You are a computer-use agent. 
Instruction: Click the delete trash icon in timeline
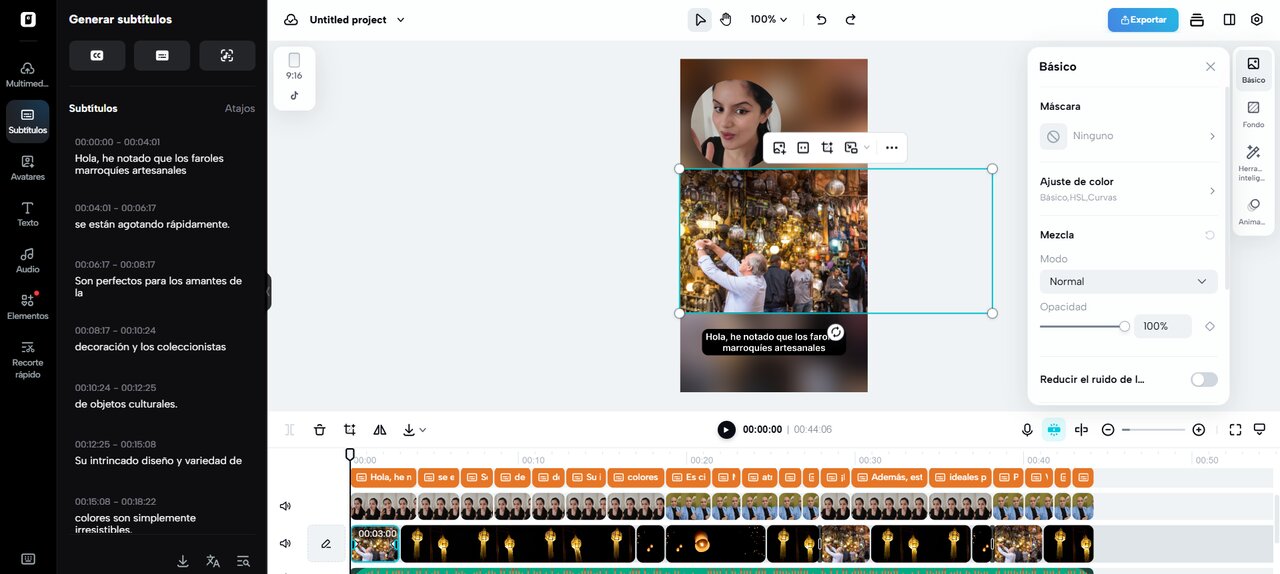click(x=320, y=430)
